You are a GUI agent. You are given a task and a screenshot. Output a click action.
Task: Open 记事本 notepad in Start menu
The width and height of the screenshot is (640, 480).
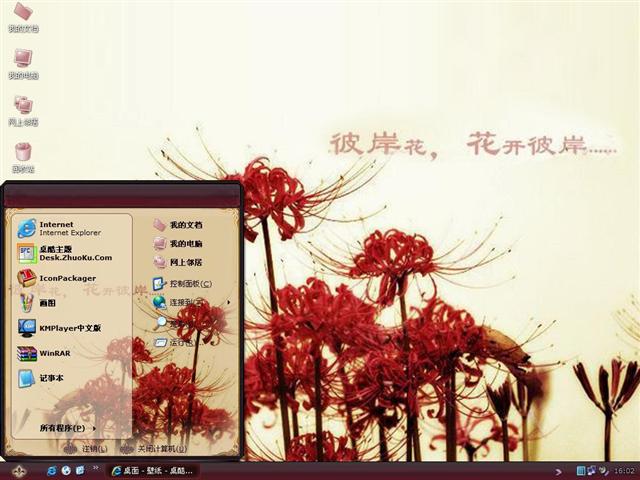click(x=40, y=378)
